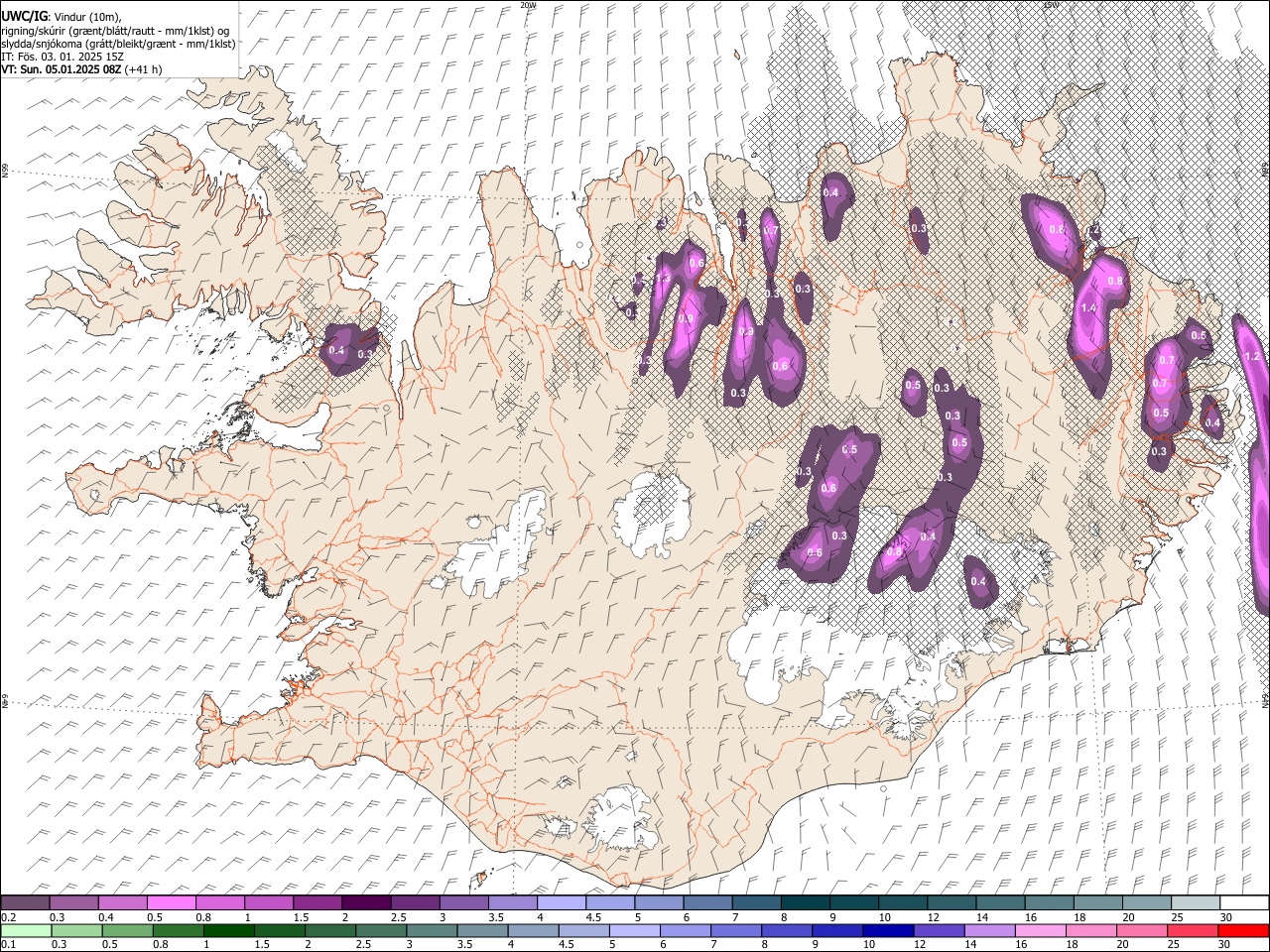Select the 'IT: Fös. 03. 01. 2025 15Z' line

tap(62, 57)
